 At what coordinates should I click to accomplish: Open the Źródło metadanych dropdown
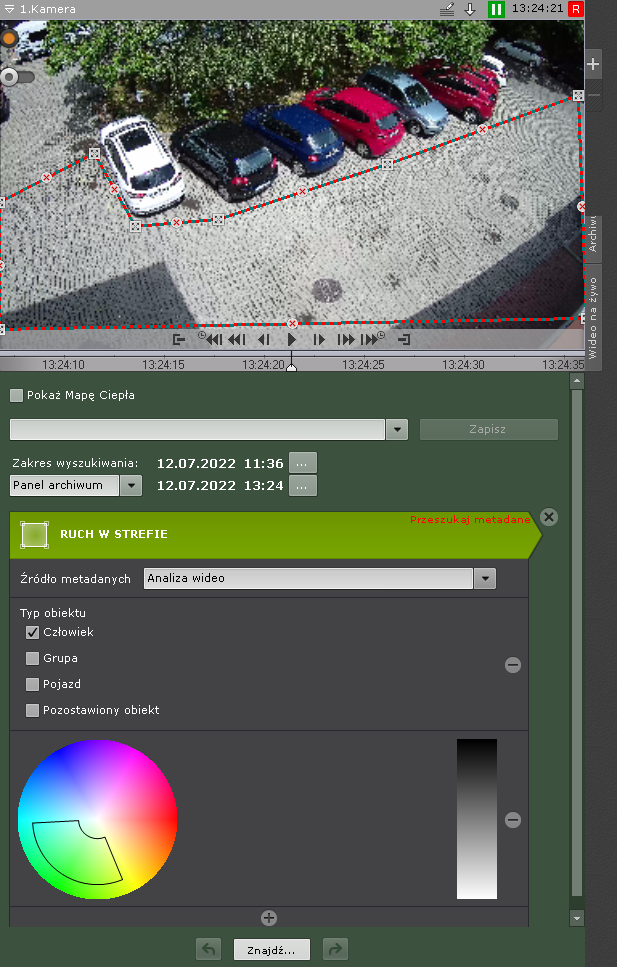pos(485,578)
